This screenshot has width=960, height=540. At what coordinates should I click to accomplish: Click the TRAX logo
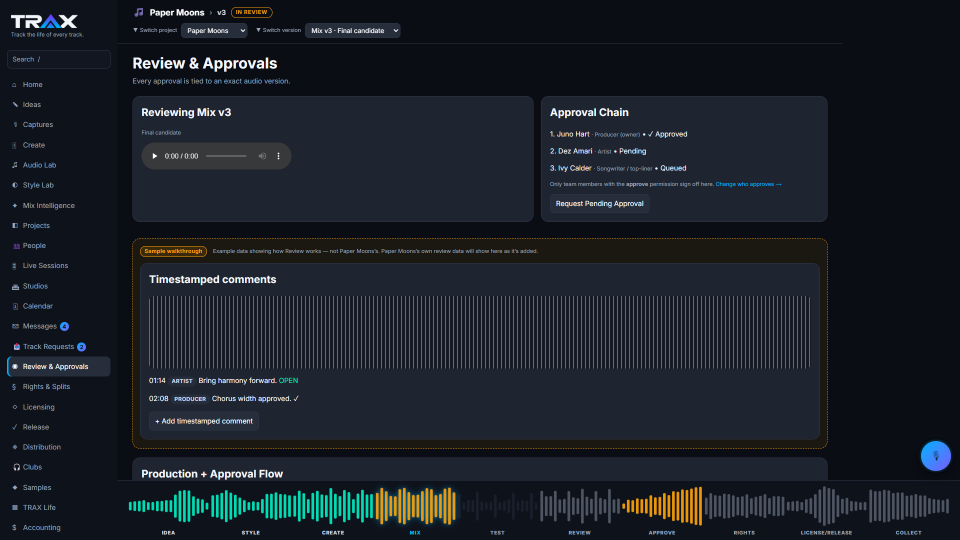(x=44, y=21)
